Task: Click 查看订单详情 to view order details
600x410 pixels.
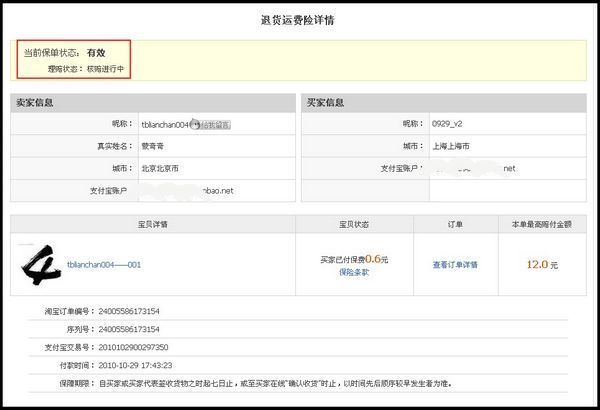Action: 455,265
